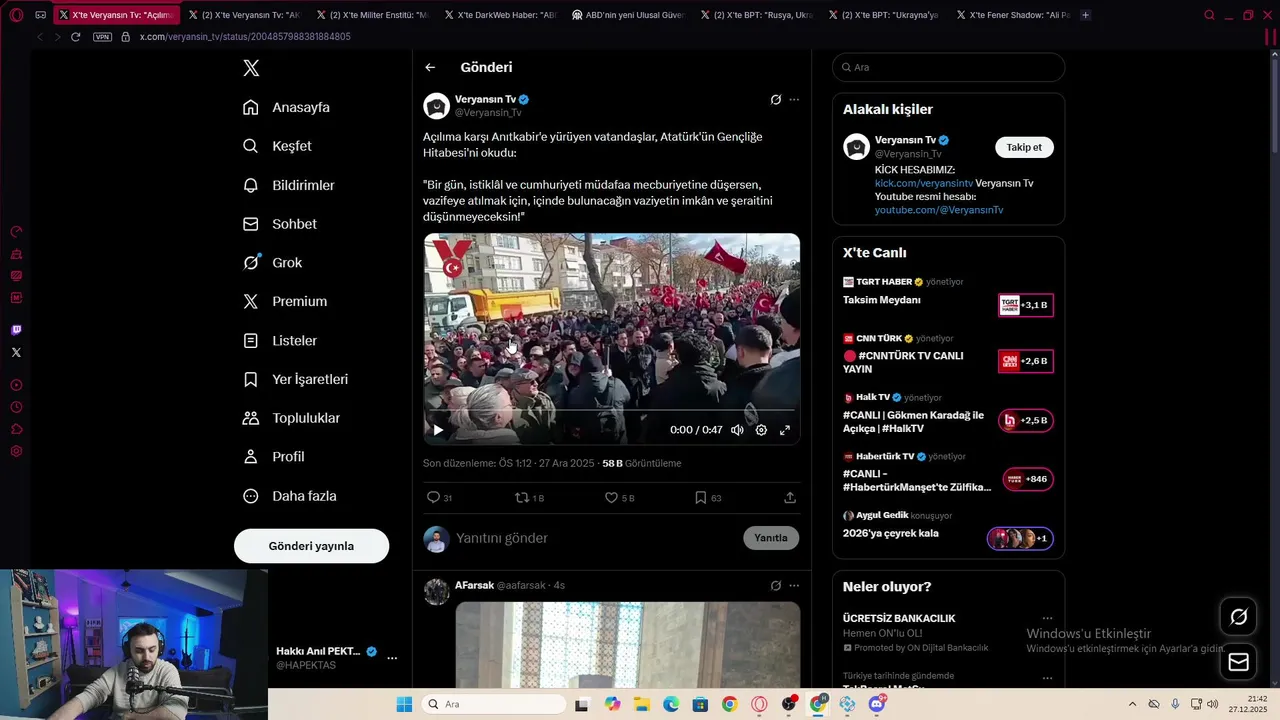The height and width of the screenshot is (720, 1280).
Task: Switch to BPT Rusya tab
Action: (755, 15)
